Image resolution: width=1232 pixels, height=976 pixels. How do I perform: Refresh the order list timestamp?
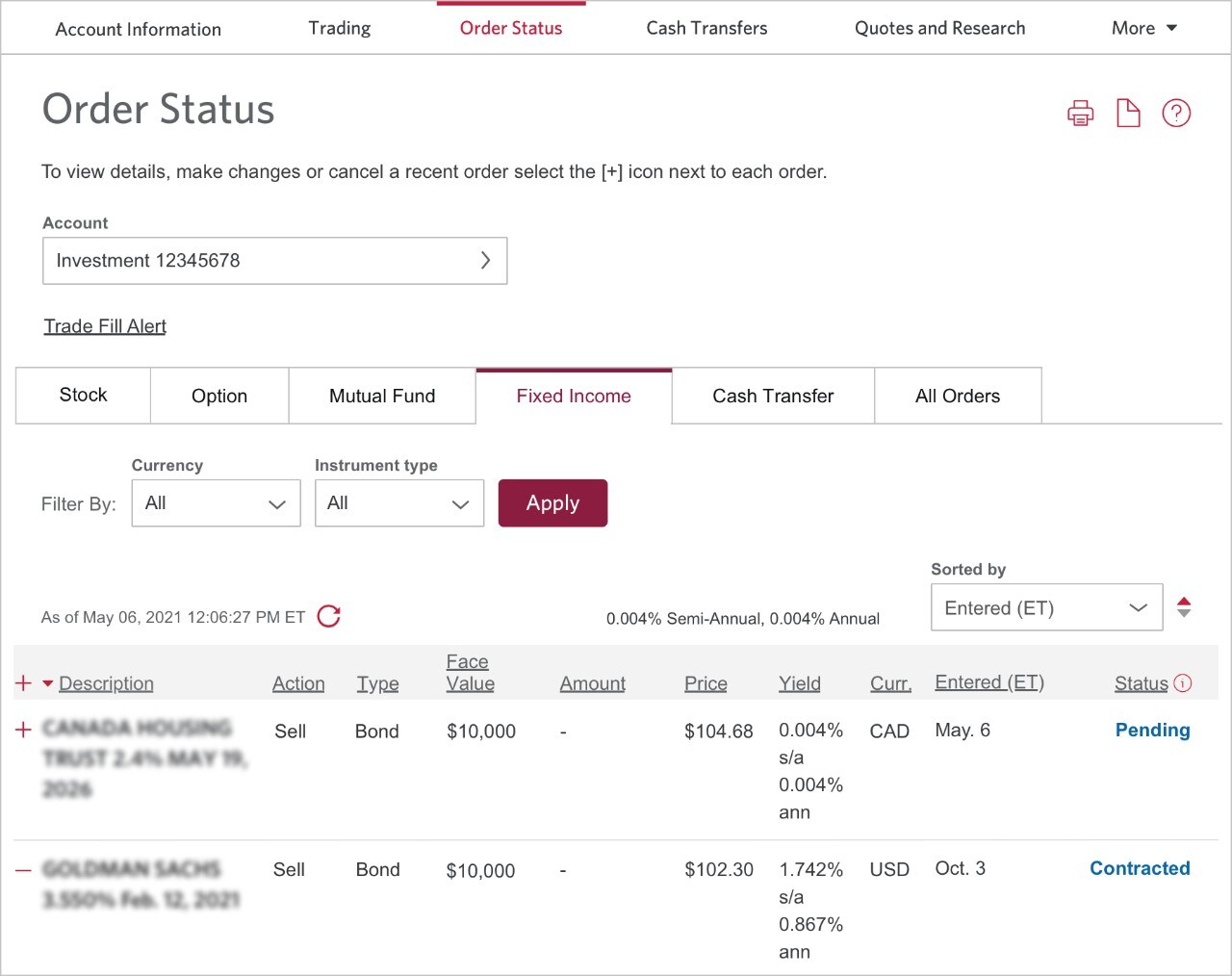pos(329,616)
